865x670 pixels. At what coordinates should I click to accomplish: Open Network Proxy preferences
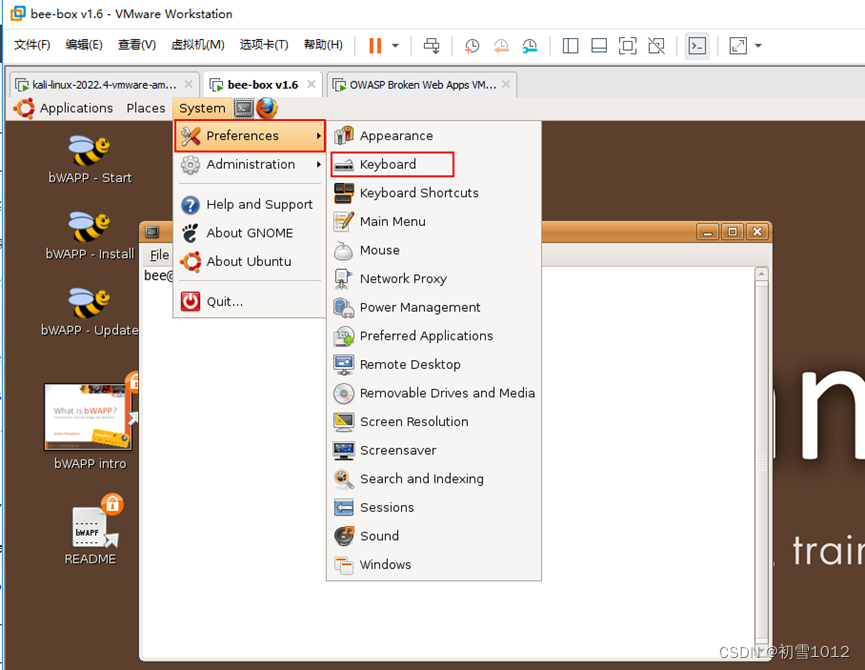click(x=434, y=279)
